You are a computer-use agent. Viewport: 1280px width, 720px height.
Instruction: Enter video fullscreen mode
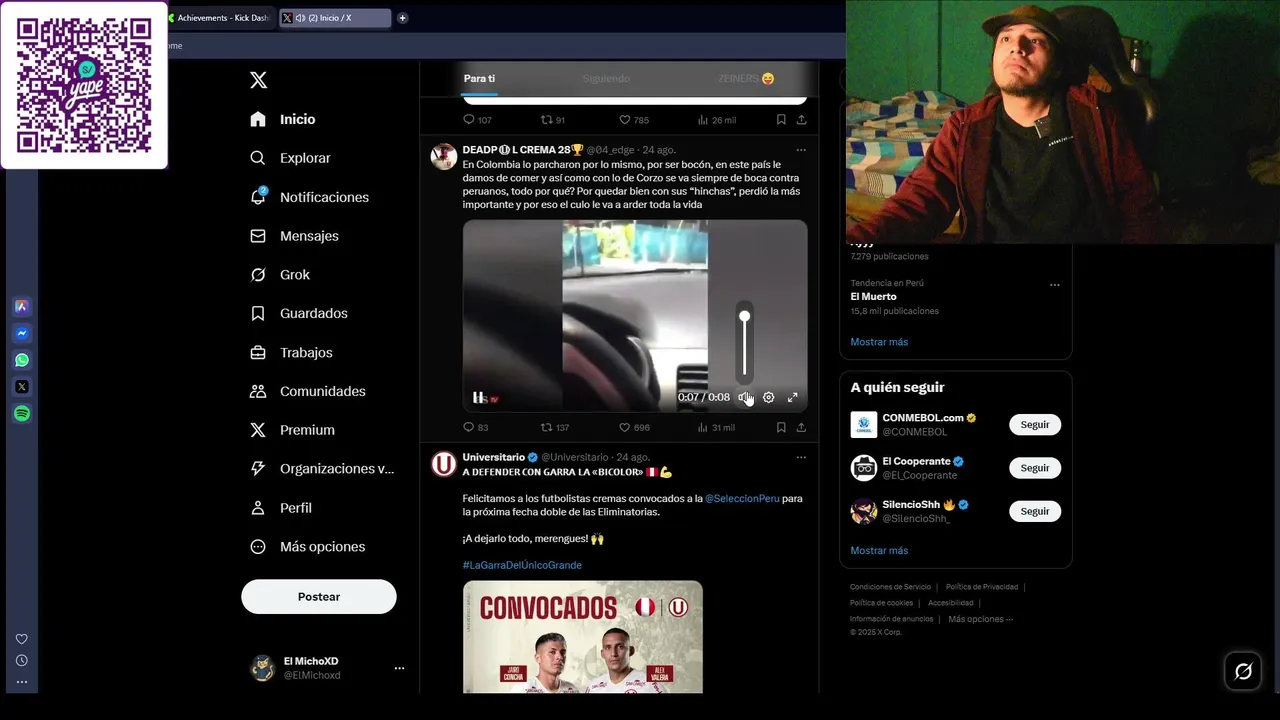[x=792, y=397]
